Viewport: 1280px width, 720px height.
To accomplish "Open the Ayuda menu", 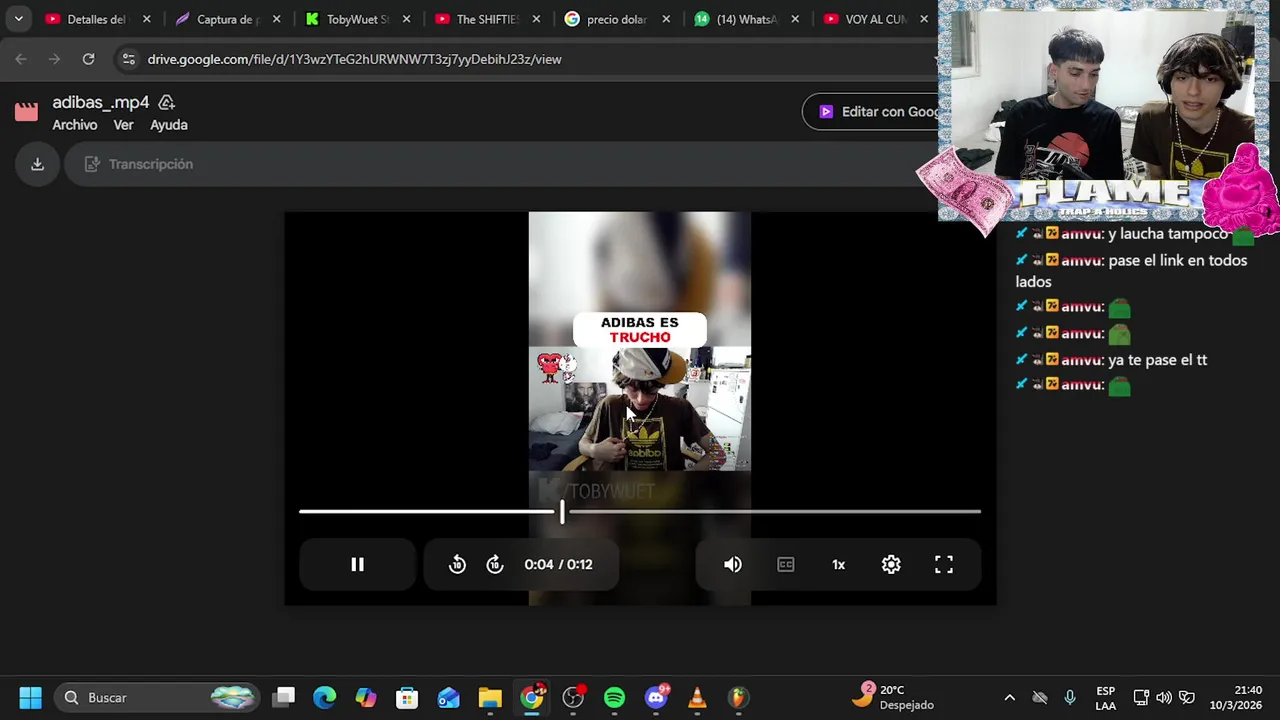I will click(169, 125).
